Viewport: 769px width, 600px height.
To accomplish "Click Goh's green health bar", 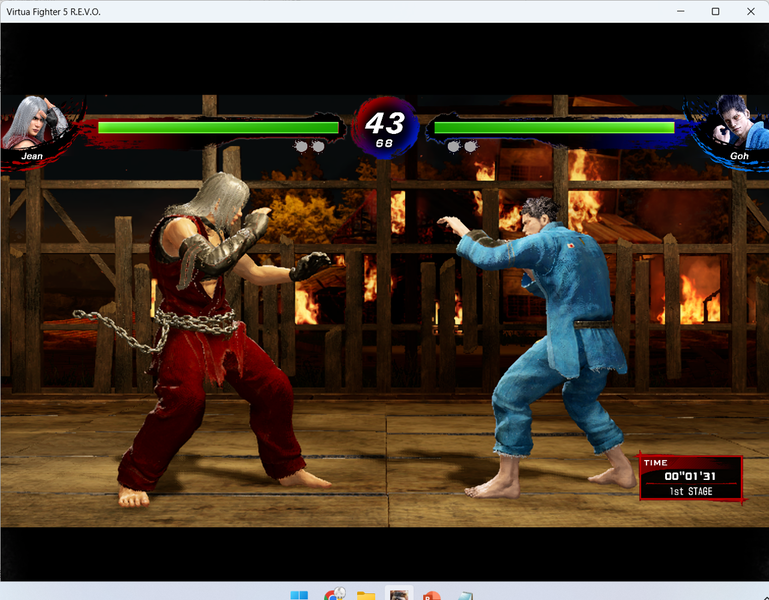I will [x=554, y=128].
